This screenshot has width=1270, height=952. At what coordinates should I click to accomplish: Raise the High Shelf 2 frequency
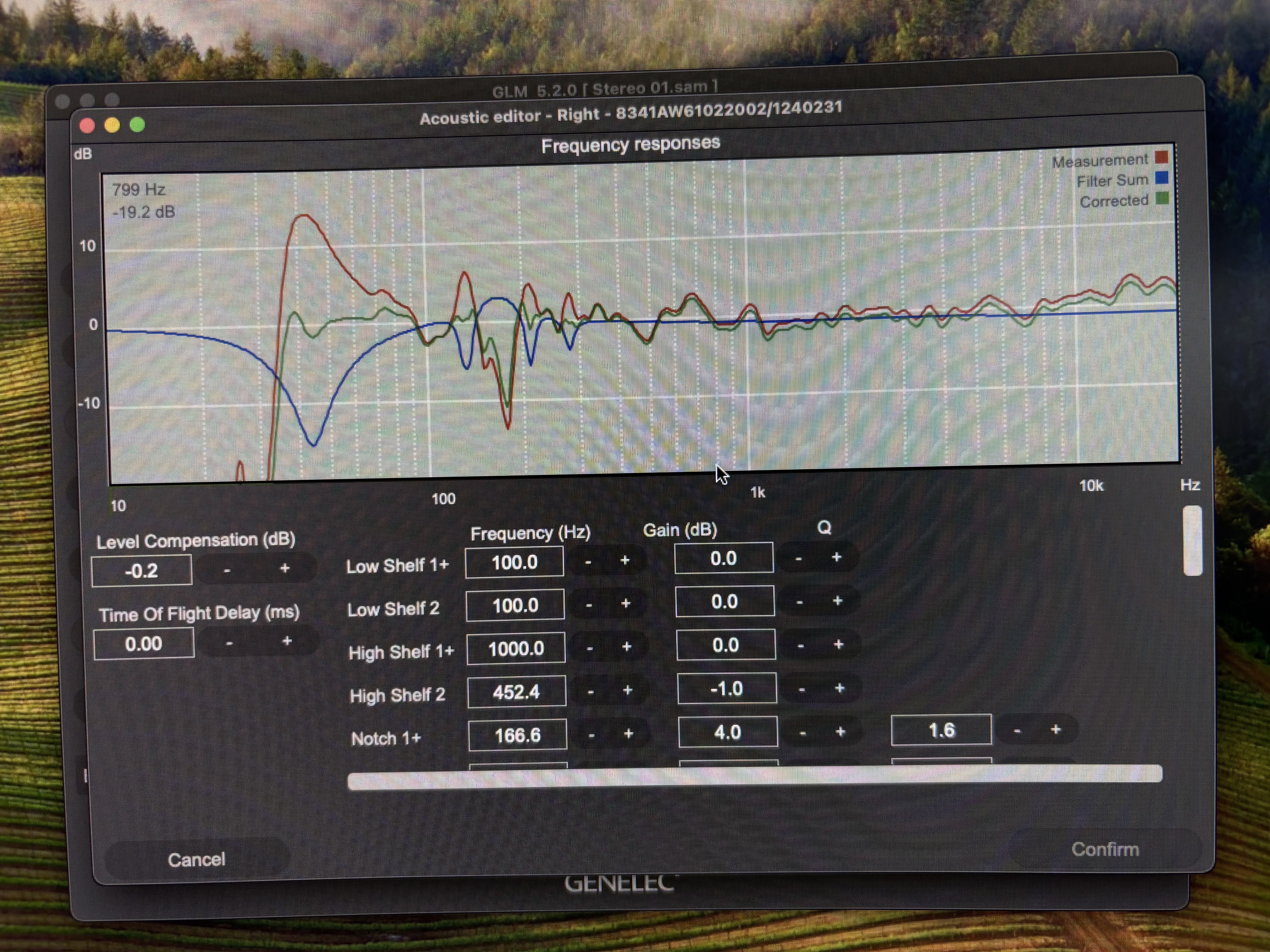point(627,690)
